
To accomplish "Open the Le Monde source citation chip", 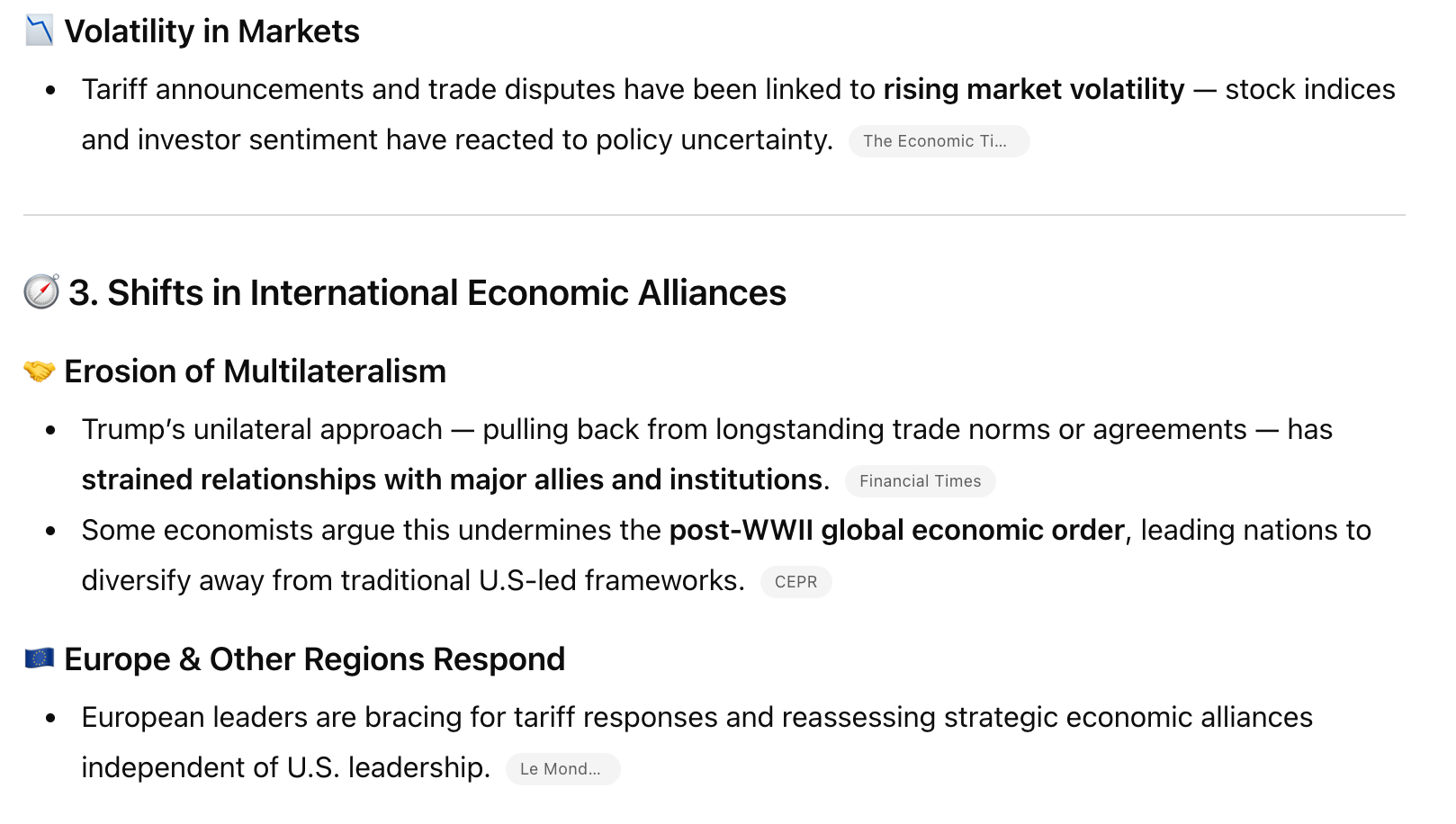I will tap(562, 769).
